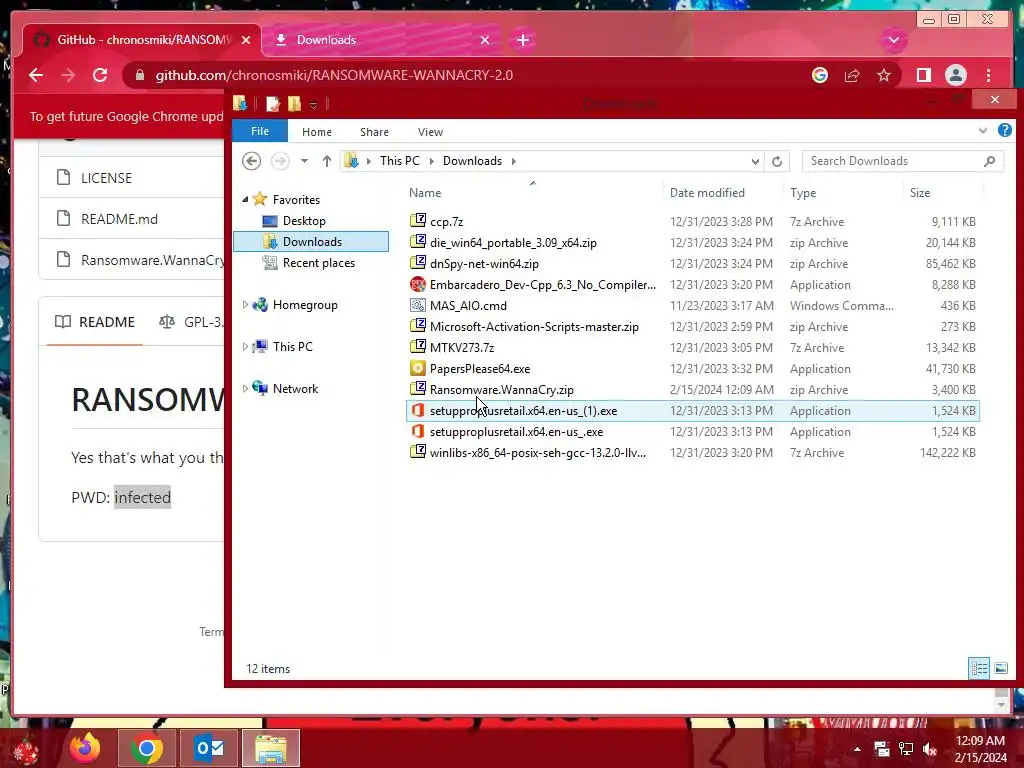This screenshot has height=768, width=1024.
Task: Click the Chrome address bar URL
Action: pos(334,75)
